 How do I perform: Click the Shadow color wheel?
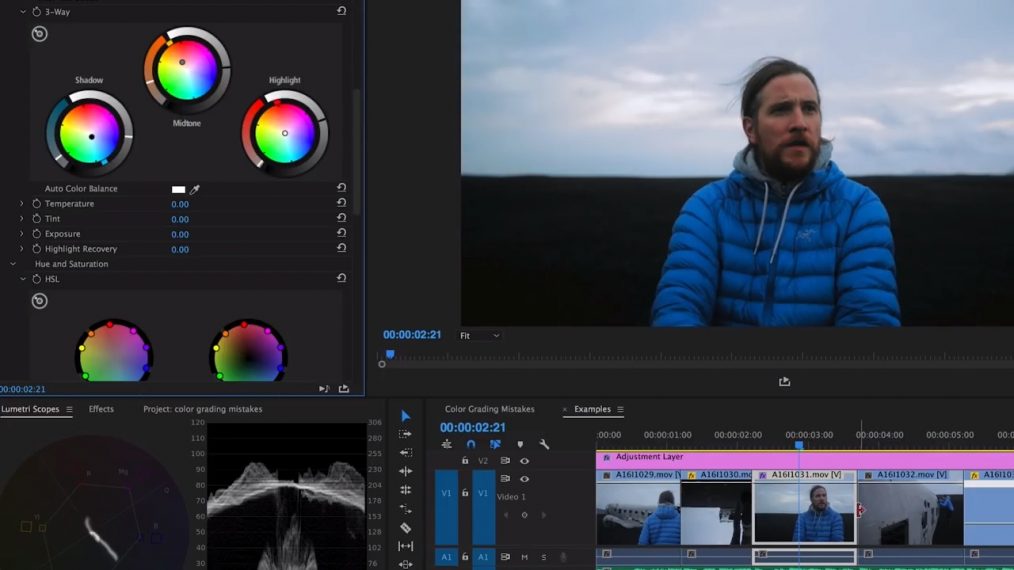coord(90,134)
